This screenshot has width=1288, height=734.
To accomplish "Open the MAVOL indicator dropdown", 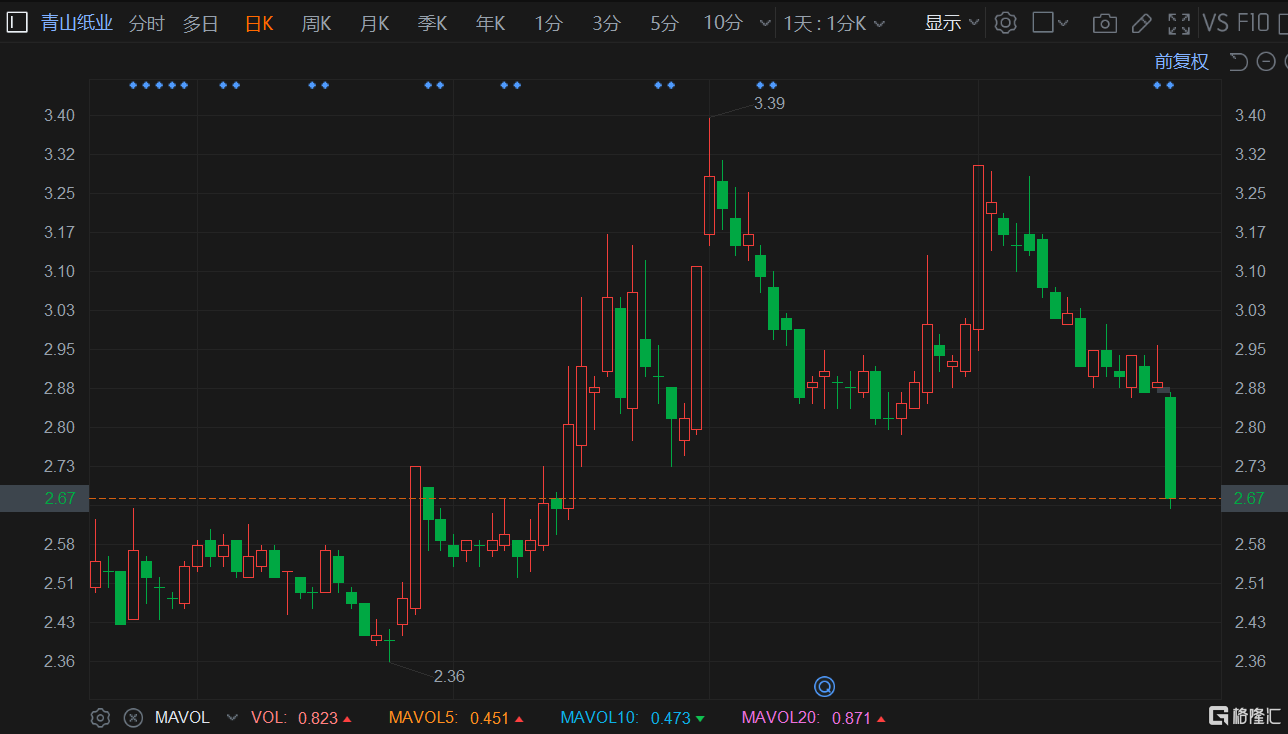I will click(232, 718).
